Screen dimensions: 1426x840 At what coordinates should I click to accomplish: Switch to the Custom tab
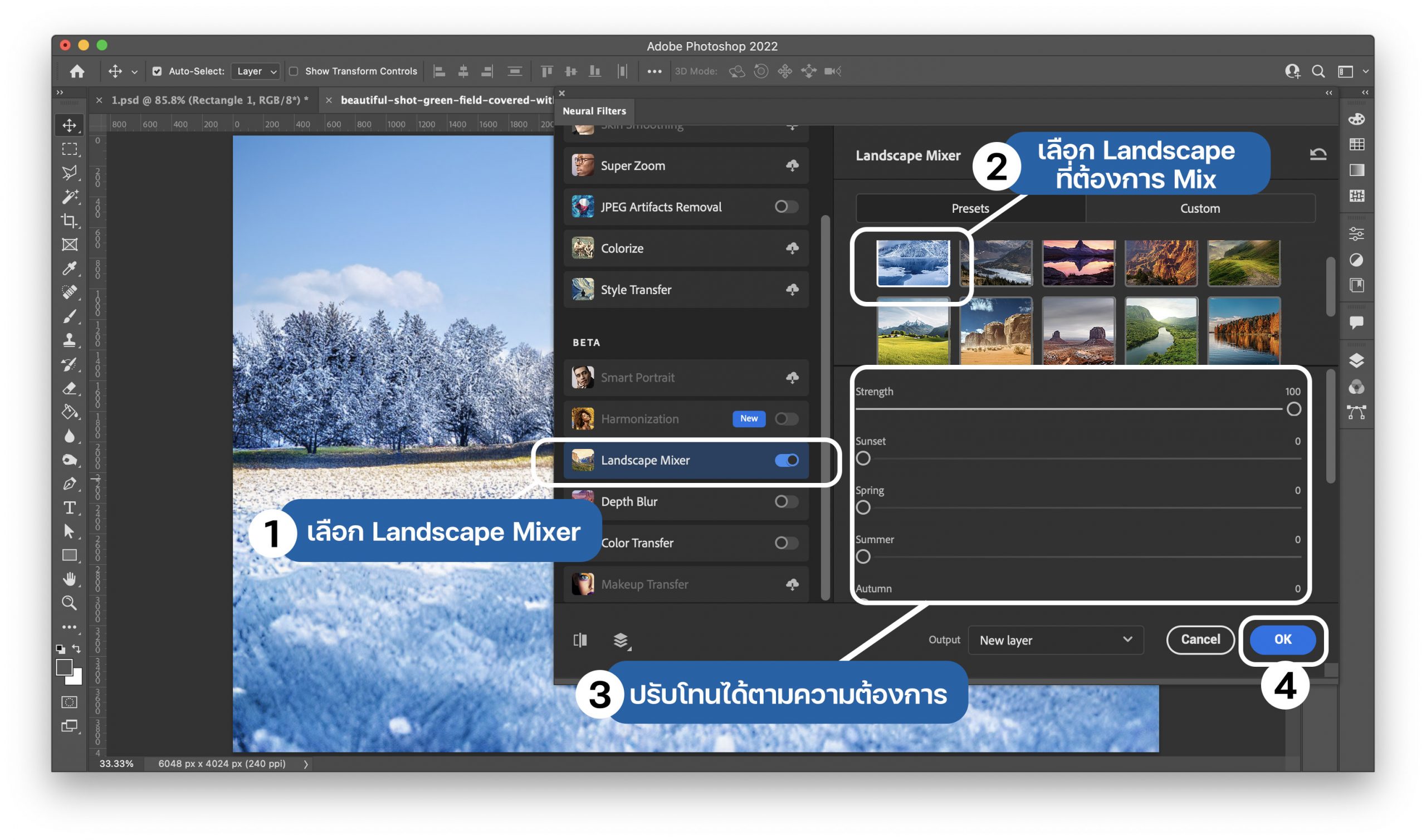pyautogui.click(x=1200, y=208)
